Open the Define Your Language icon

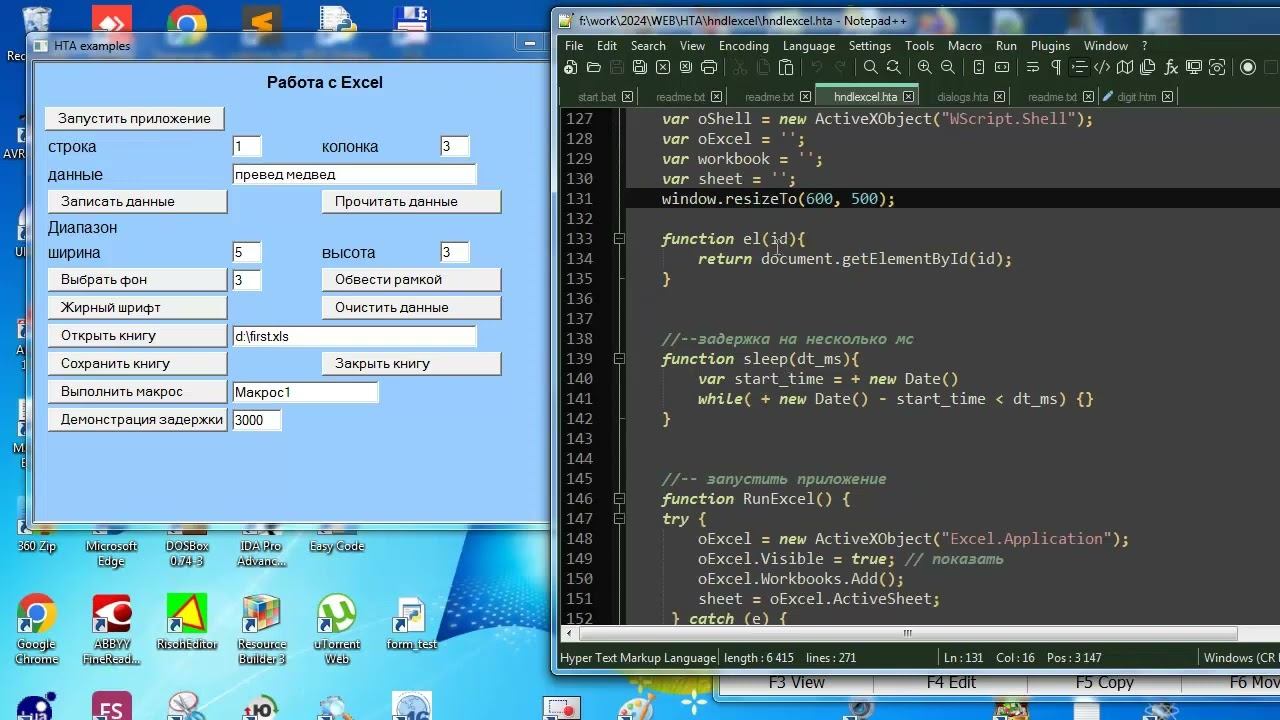[x=1101, y=68]
